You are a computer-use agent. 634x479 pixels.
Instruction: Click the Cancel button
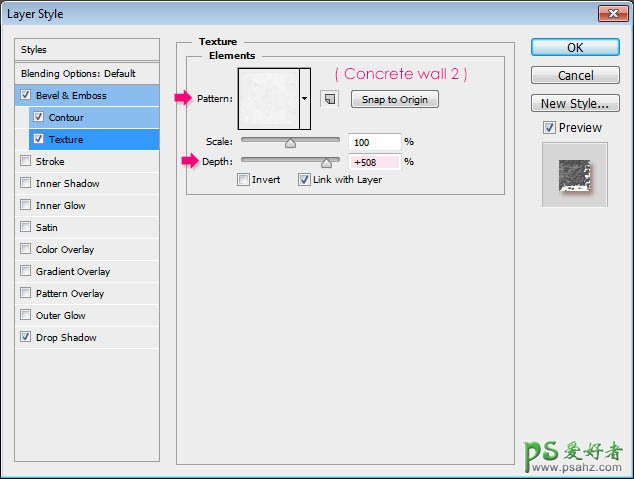(x=575, y=75)
